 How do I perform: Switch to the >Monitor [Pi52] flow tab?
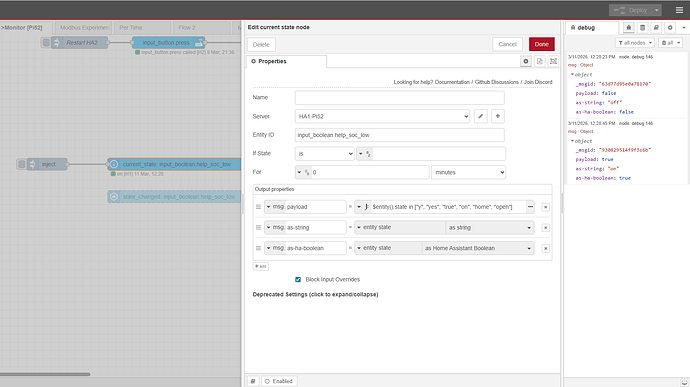tap(26, 27)
